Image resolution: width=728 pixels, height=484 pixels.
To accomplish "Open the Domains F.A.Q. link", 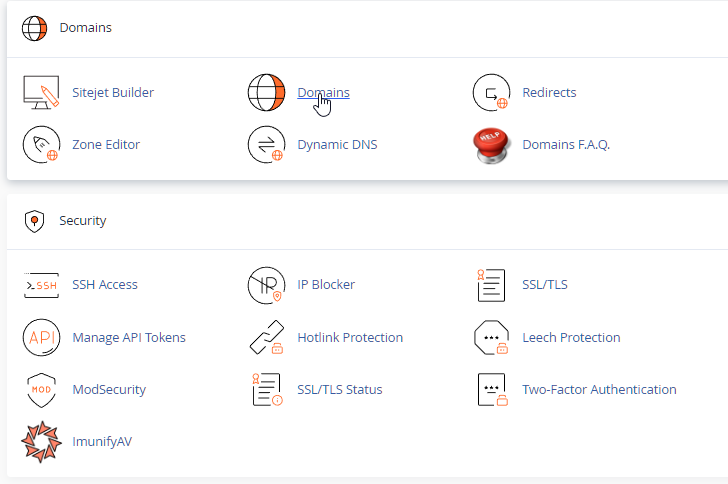I will tap(566, 144).
